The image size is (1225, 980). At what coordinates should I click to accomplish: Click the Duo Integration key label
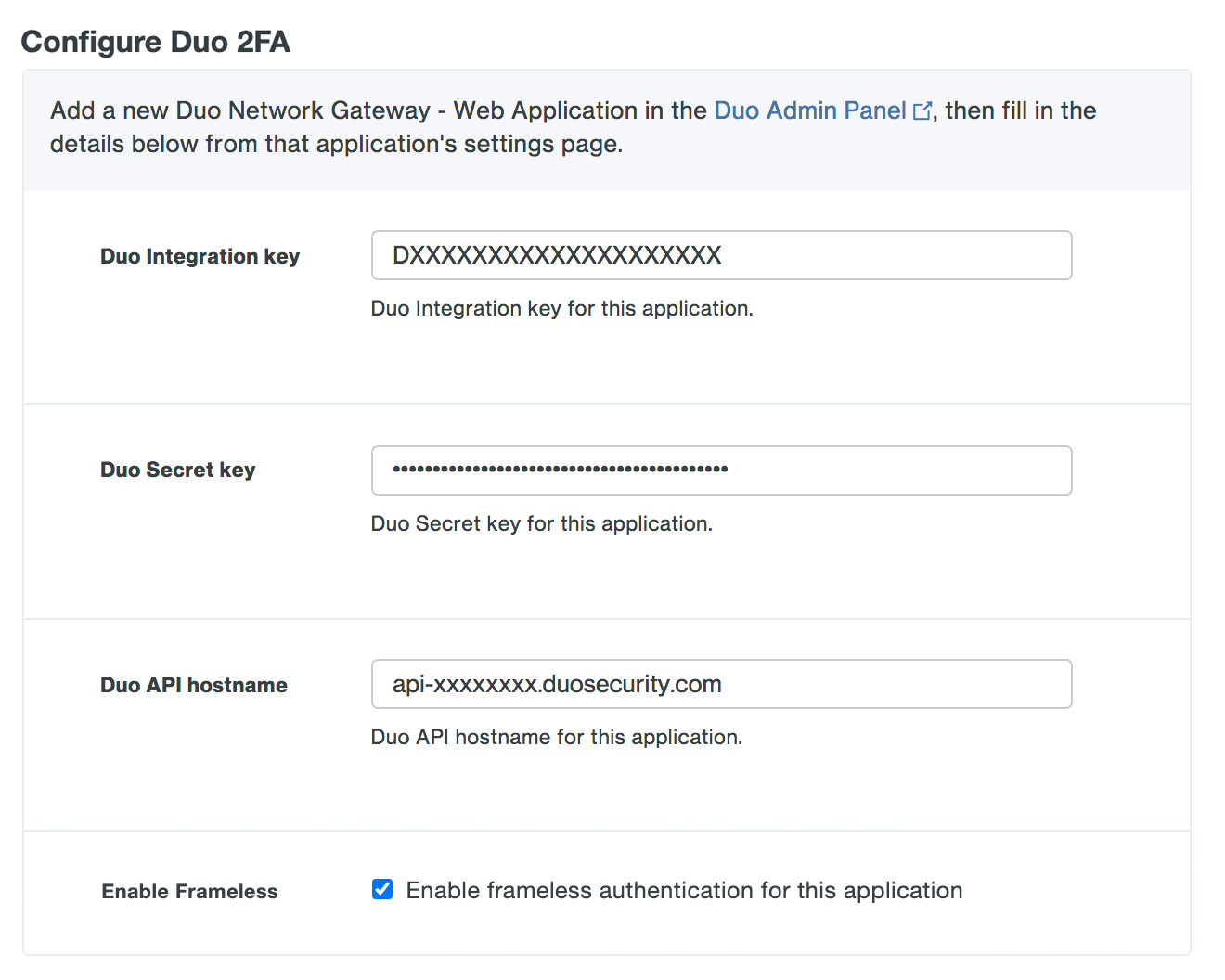click(x=200, y=256)
